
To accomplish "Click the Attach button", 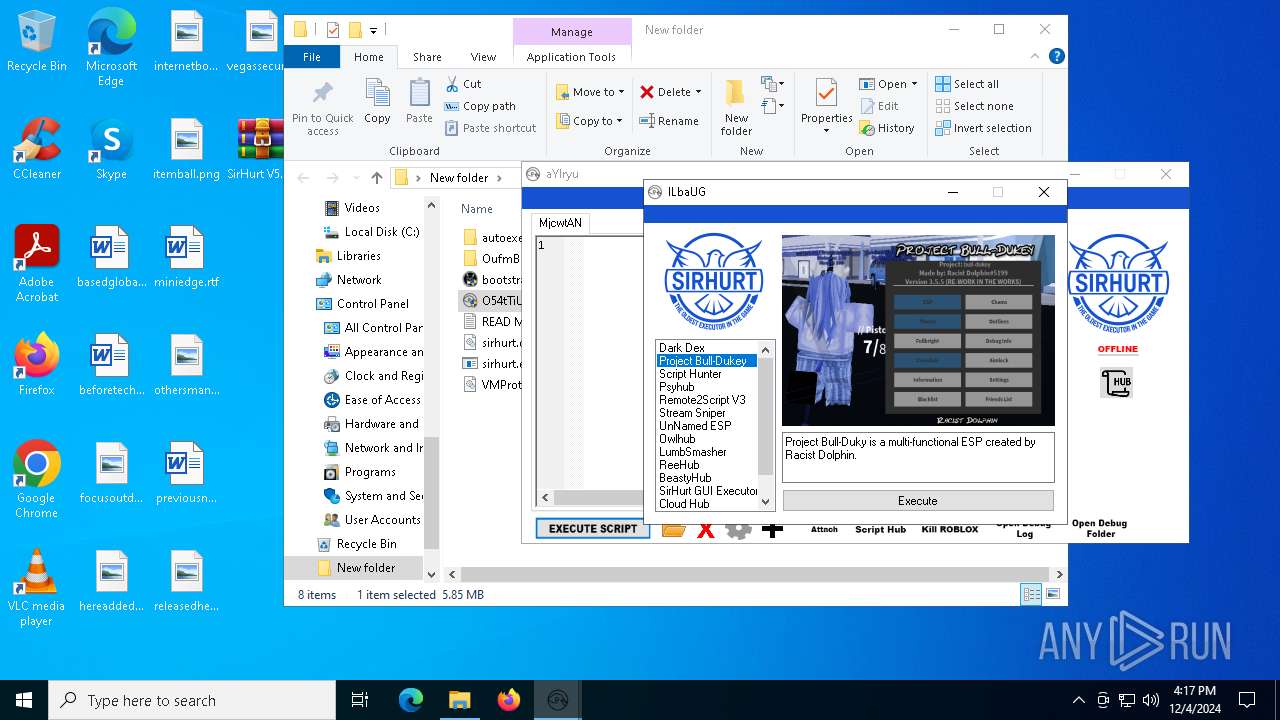I will tap(824, 529).
